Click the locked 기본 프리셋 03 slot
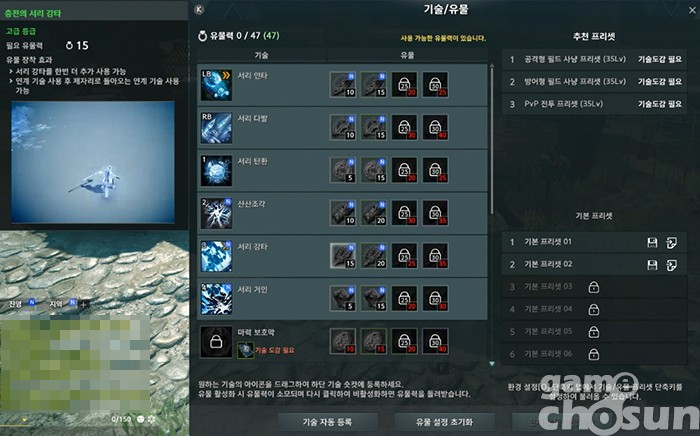Screen dimensions: 700x436 tap(594, 287)
